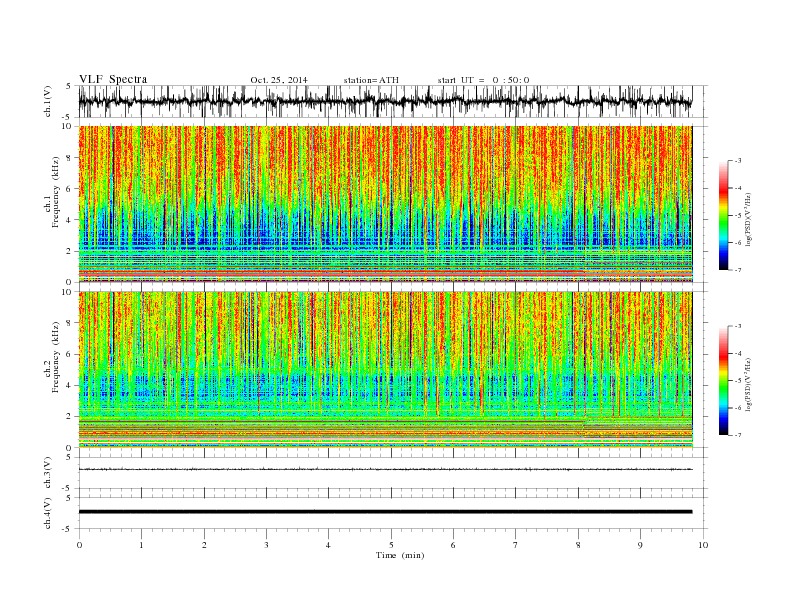
Task: Click time axis tick label '0'
Action: (x=79, y=545)
